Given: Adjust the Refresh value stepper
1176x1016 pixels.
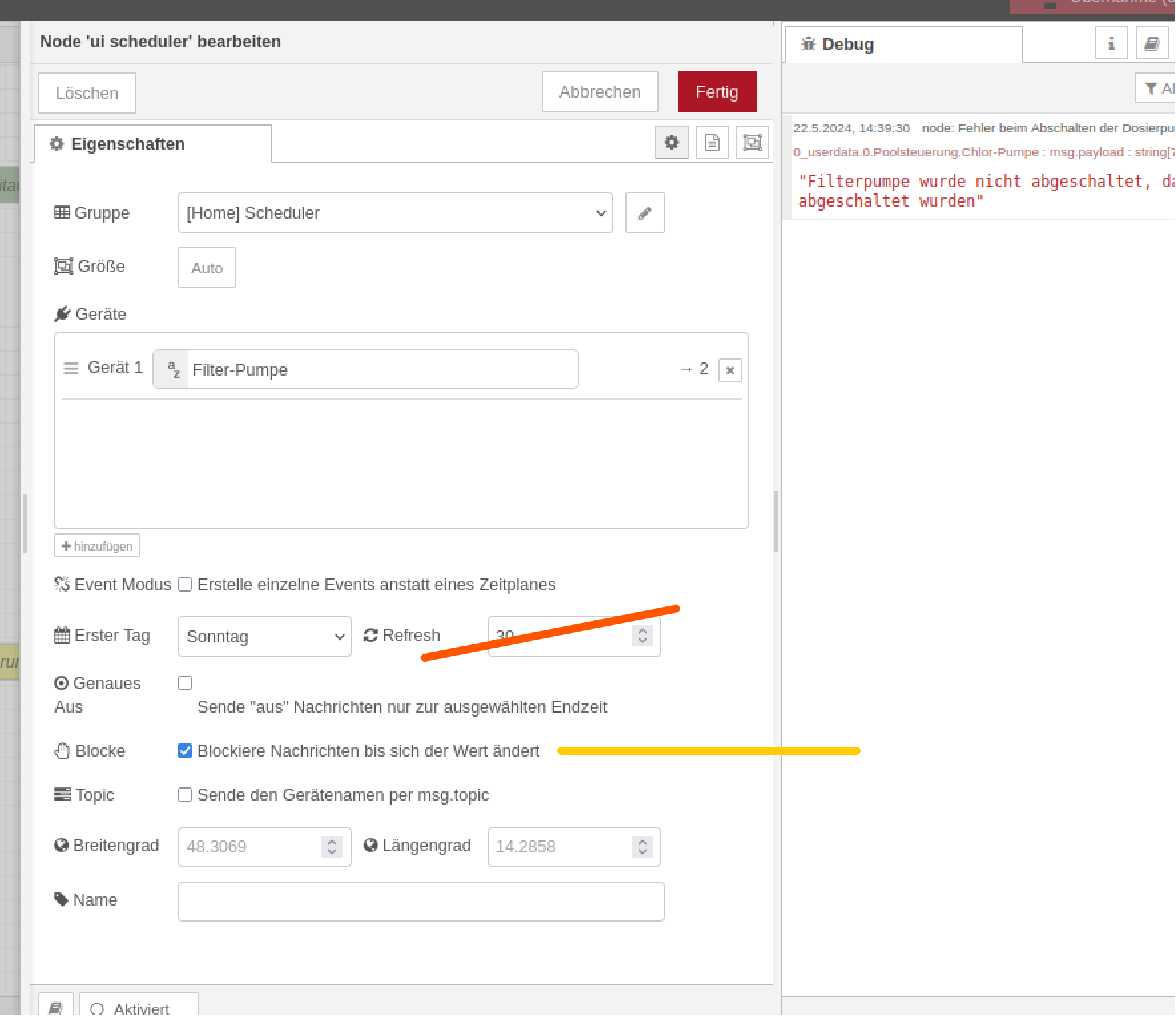Looking at the screenshot, I should (x=642, y=636).
